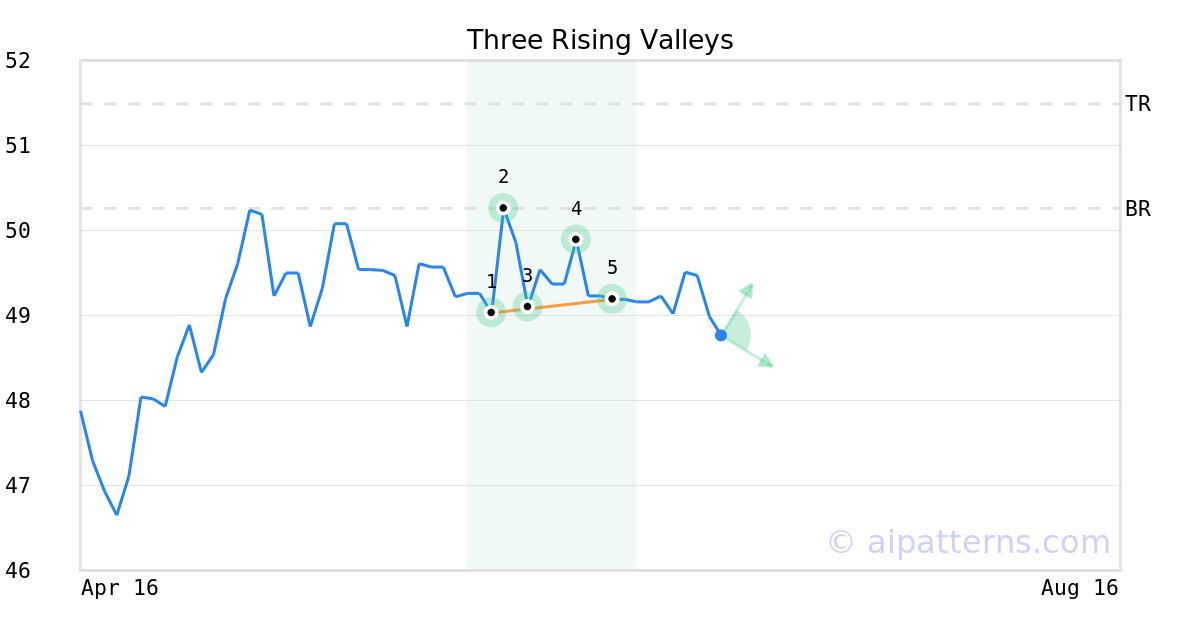Viewport: 1200px width, 630px height.
Task: Open the aipatterns.com watermark link
Action: click(968, 542)
